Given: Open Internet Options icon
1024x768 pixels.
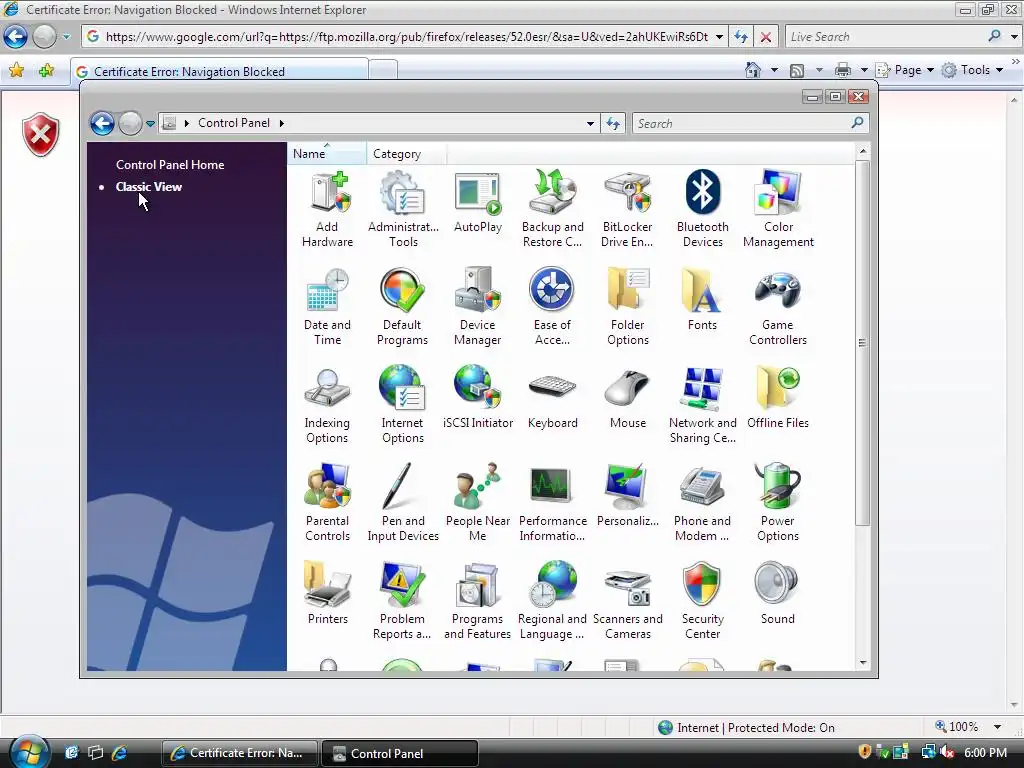Looking at the screenshot, I should click(402, 405).
